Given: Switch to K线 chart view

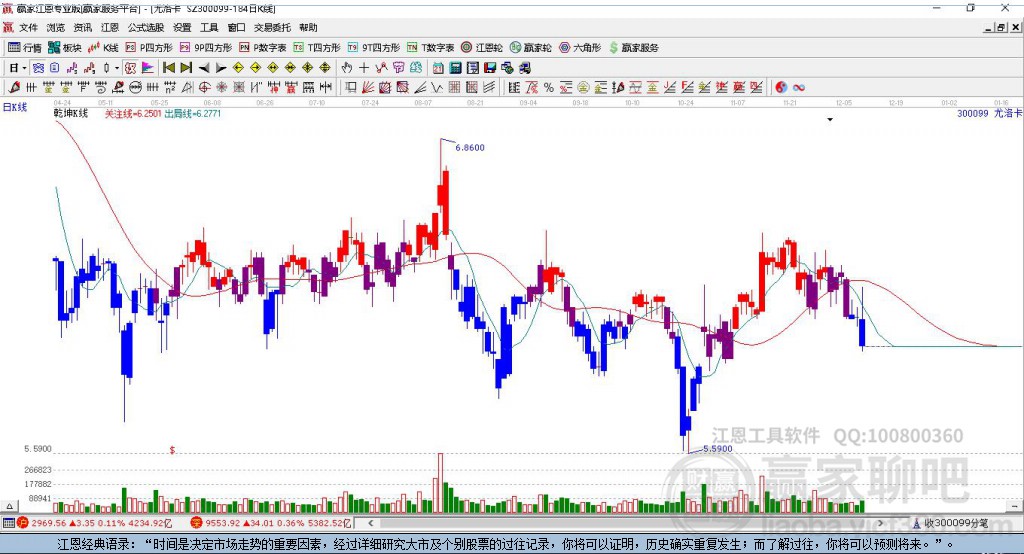Looking at the screenshot, I should click(103, 48).
